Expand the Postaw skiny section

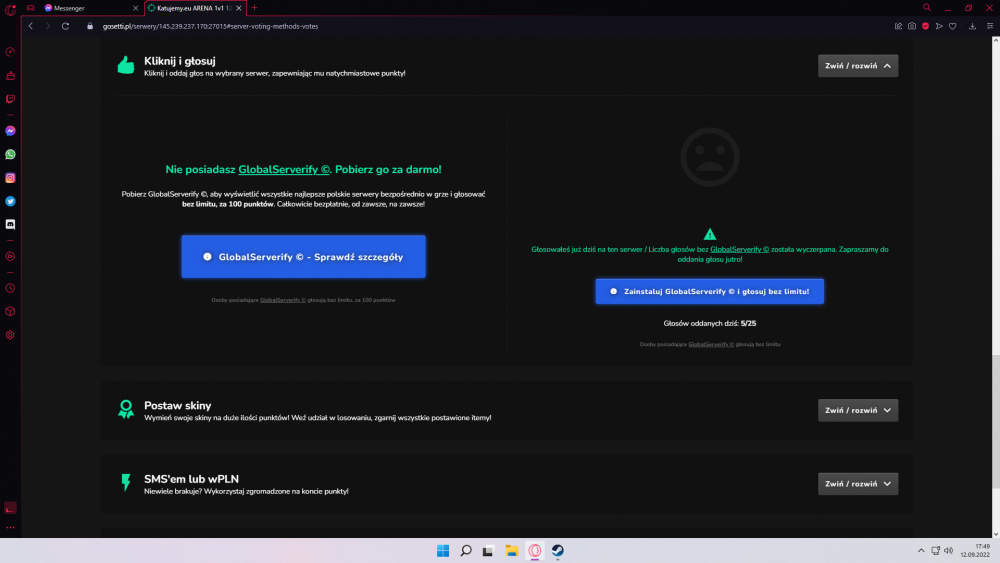point(858,410)
